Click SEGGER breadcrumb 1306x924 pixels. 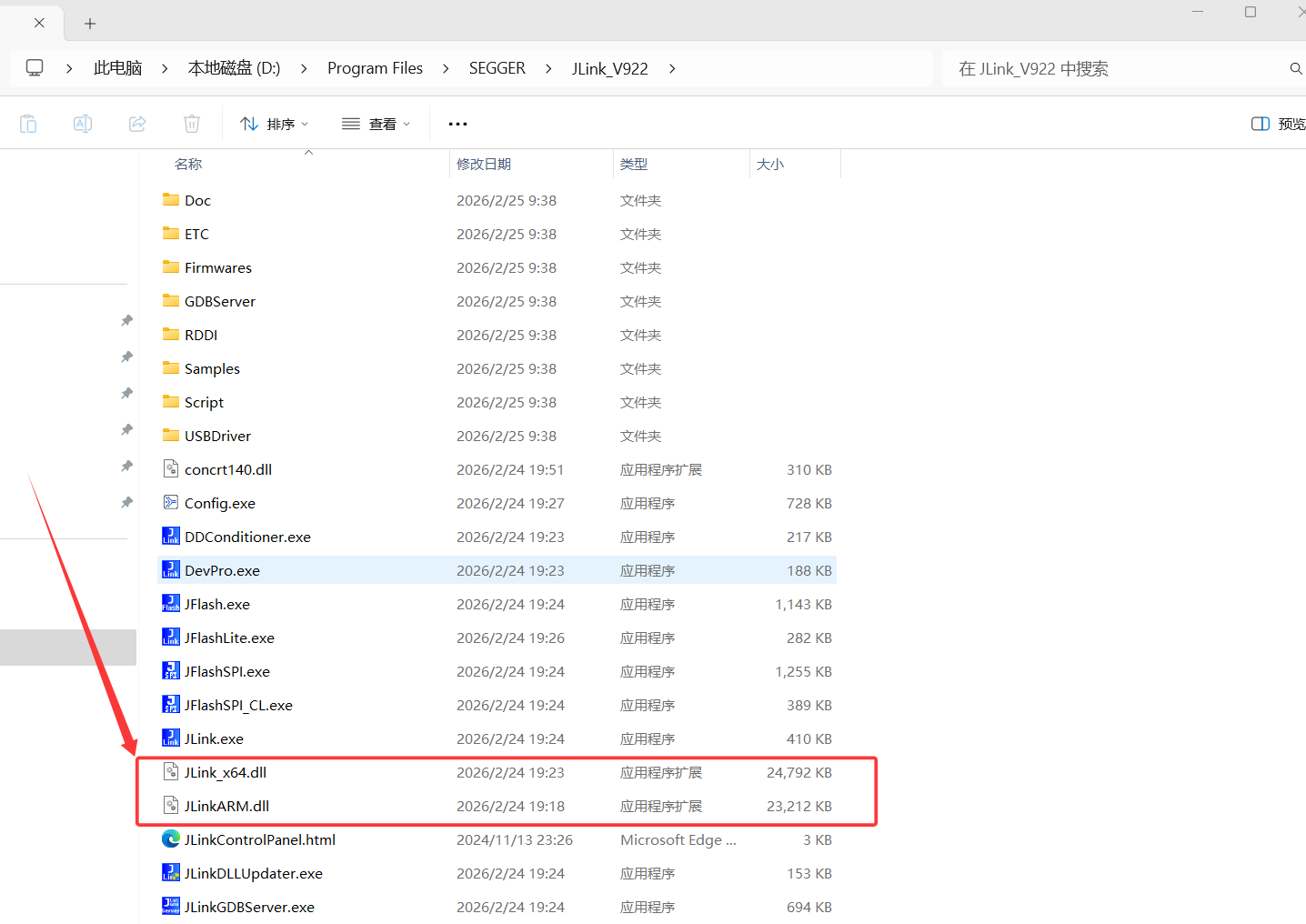[x=497, y=68]
